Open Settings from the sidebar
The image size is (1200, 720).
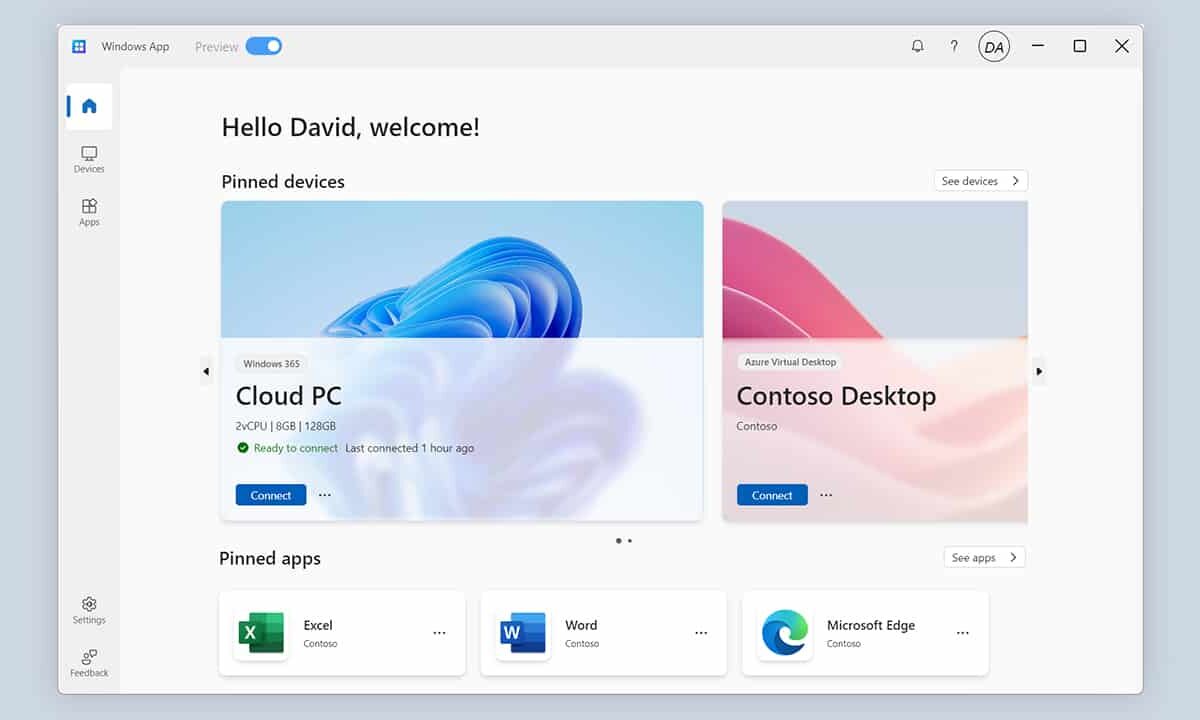tap(88, 610)
